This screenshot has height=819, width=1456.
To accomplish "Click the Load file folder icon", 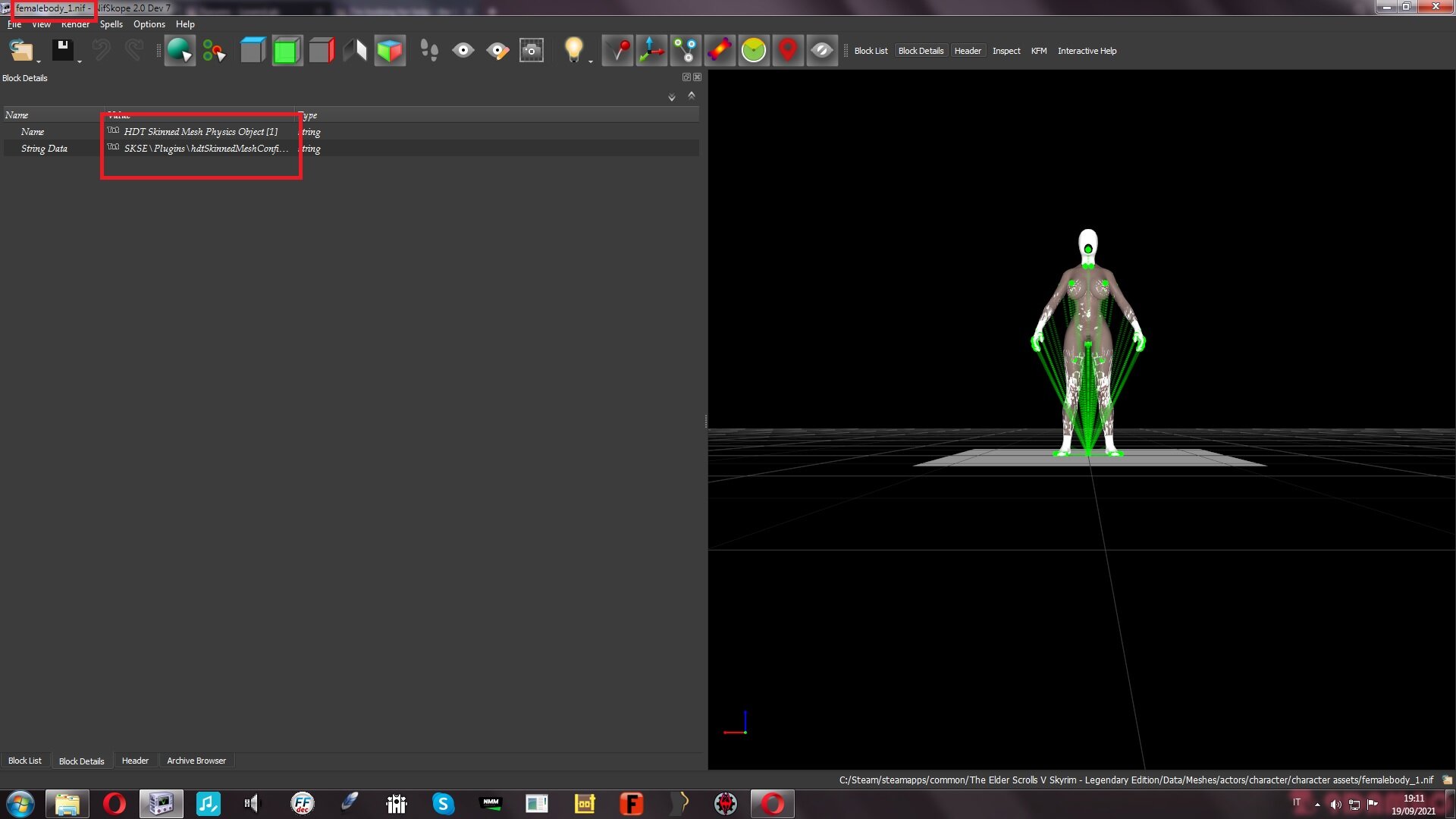I will [20, 51].
